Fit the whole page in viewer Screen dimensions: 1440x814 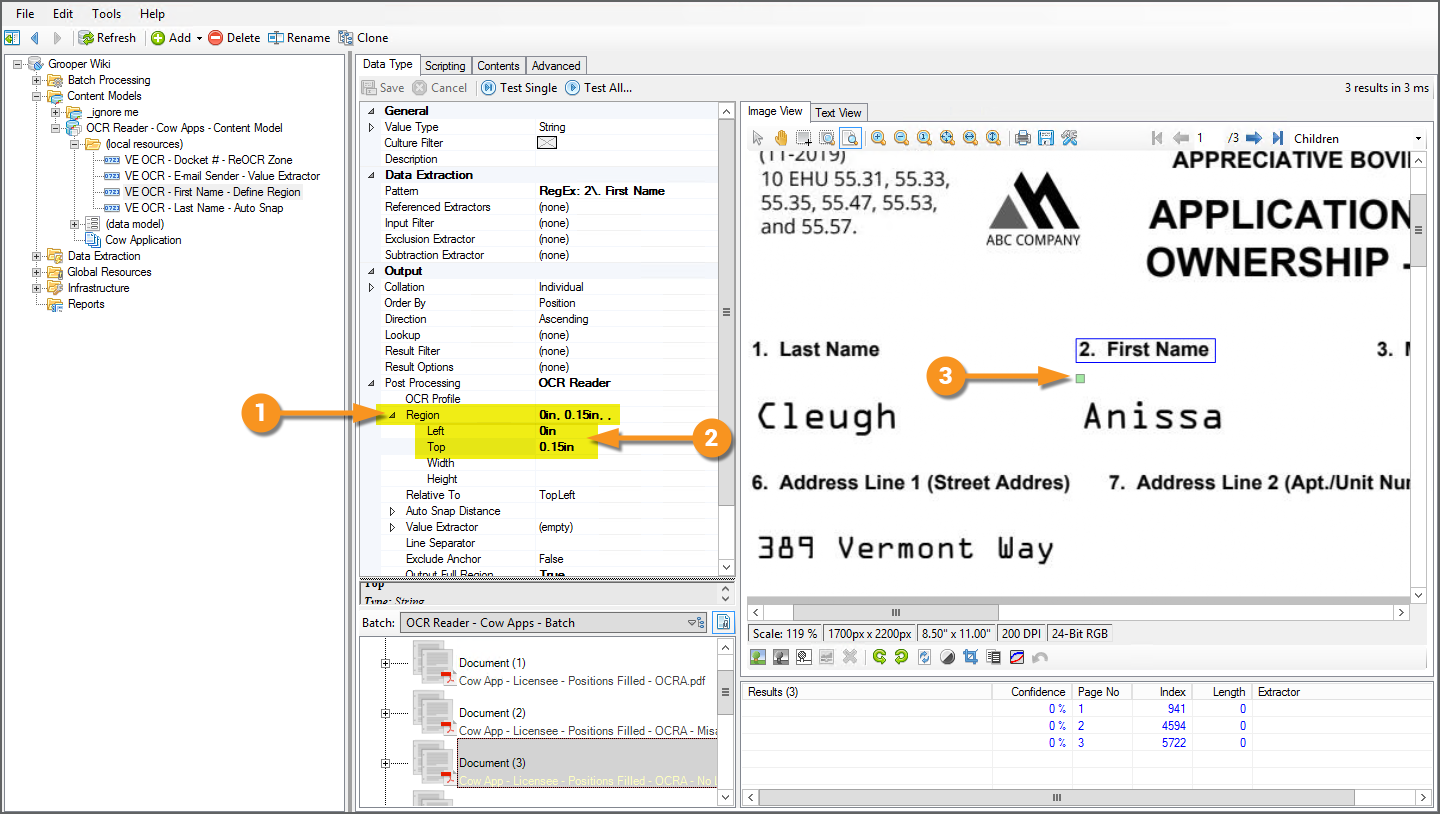click(x=947, y=138)
